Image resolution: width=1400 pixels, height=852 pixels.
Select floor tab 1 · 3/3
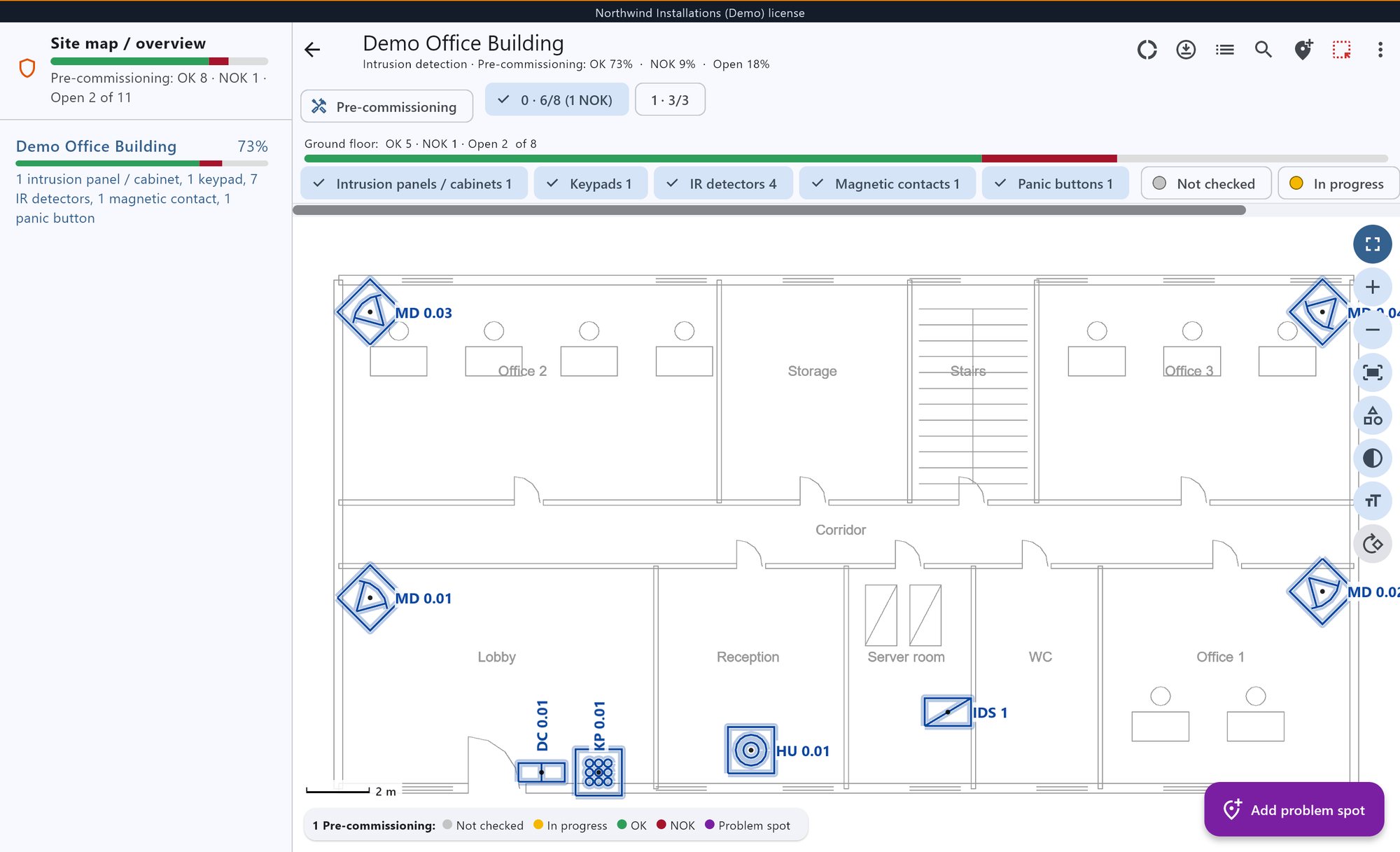(670, 100)
